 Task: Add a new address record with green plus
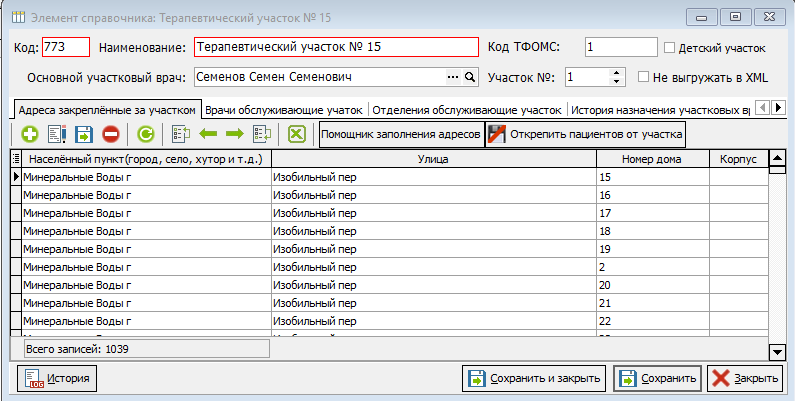[29, 134]
